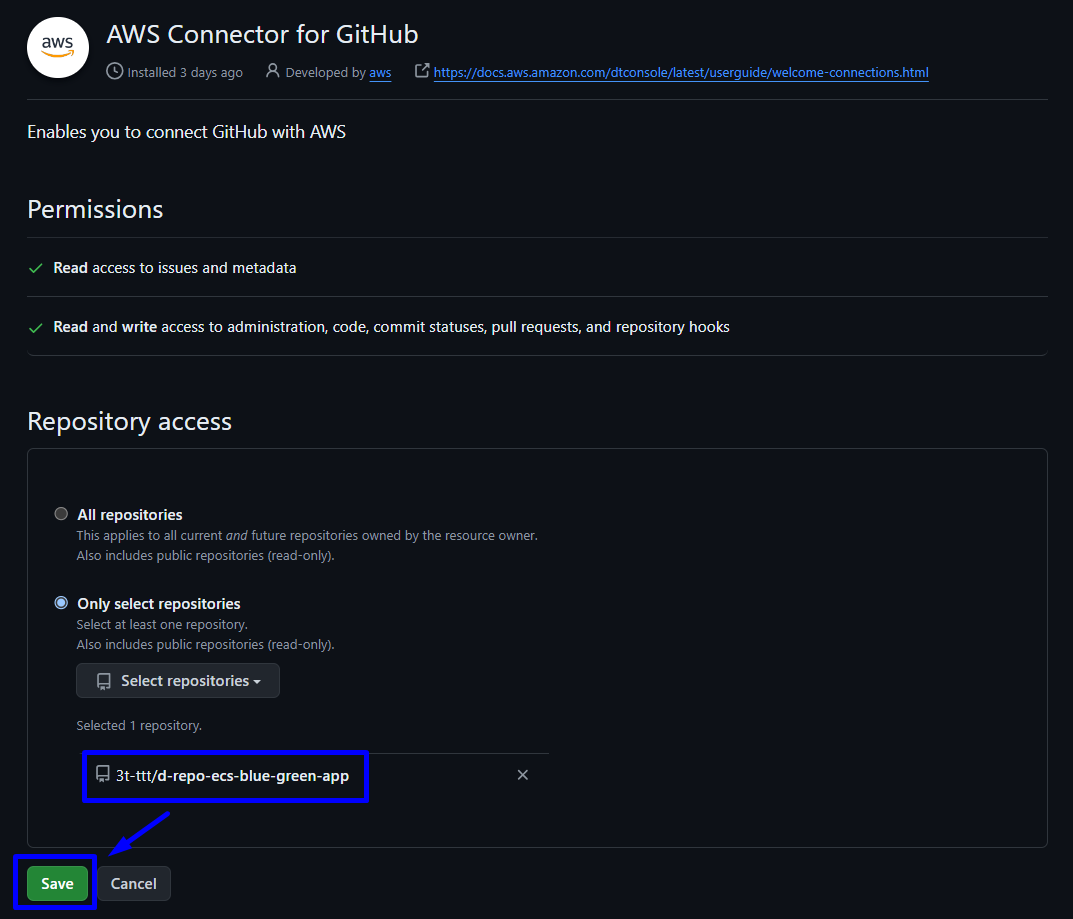Click the AWS Connector for GitHub title
This screenshot has width=1073, height=919.
click(262, 34)
